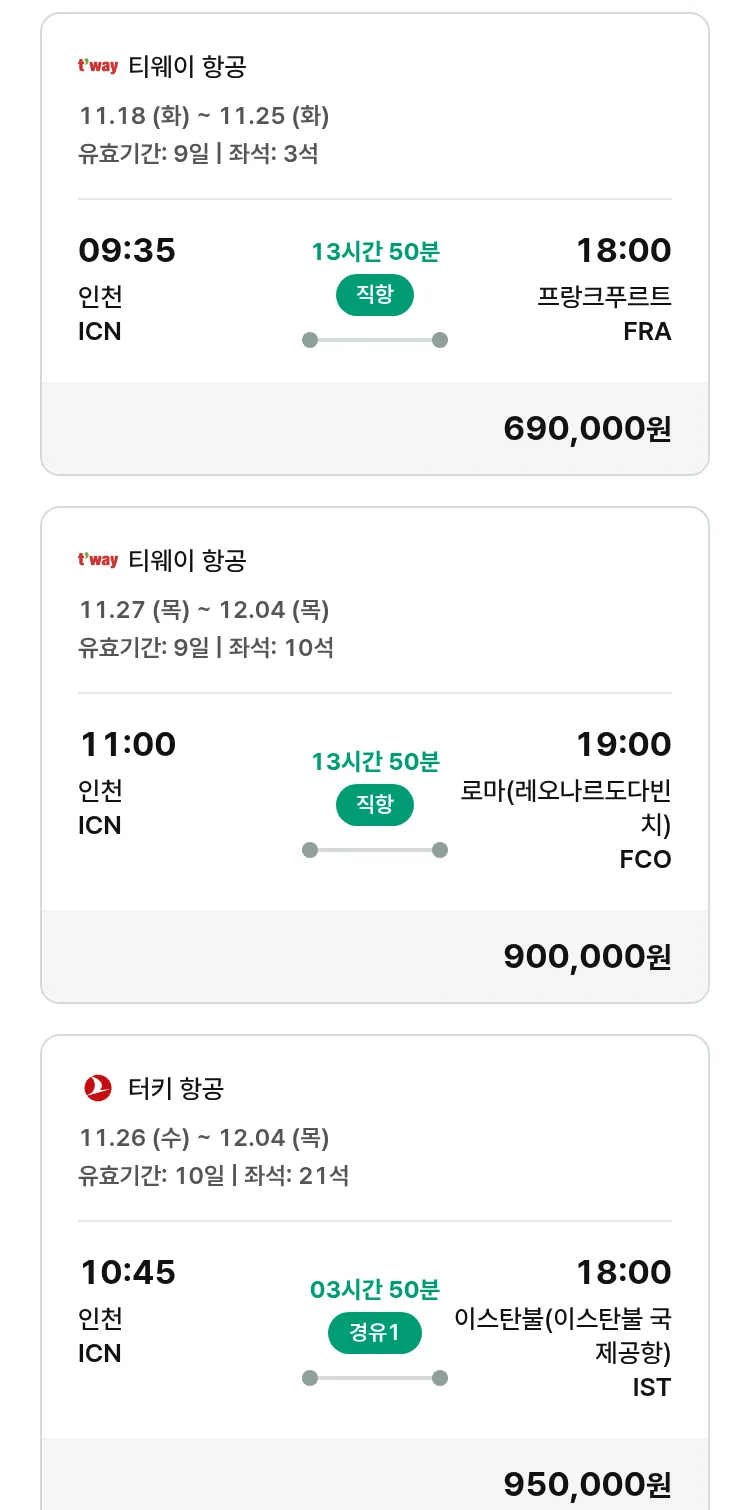Select the 950,000원 price on Istanbul card

tap(587, 1485)
